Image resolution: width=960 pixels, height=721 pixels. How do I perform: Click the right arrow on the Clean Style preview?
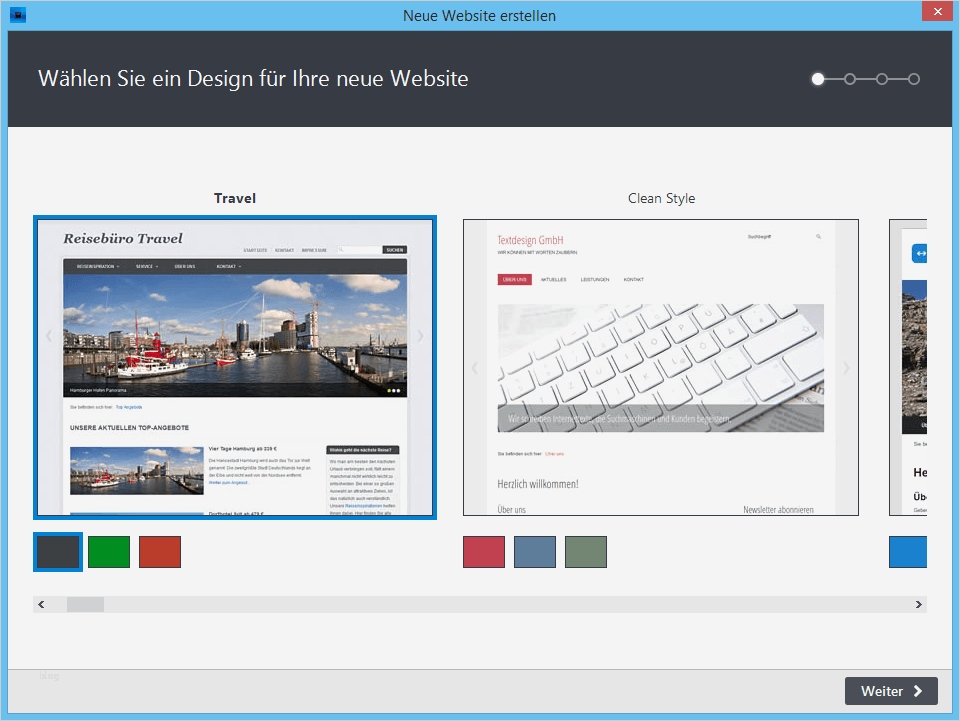click(x=847, y=368)
